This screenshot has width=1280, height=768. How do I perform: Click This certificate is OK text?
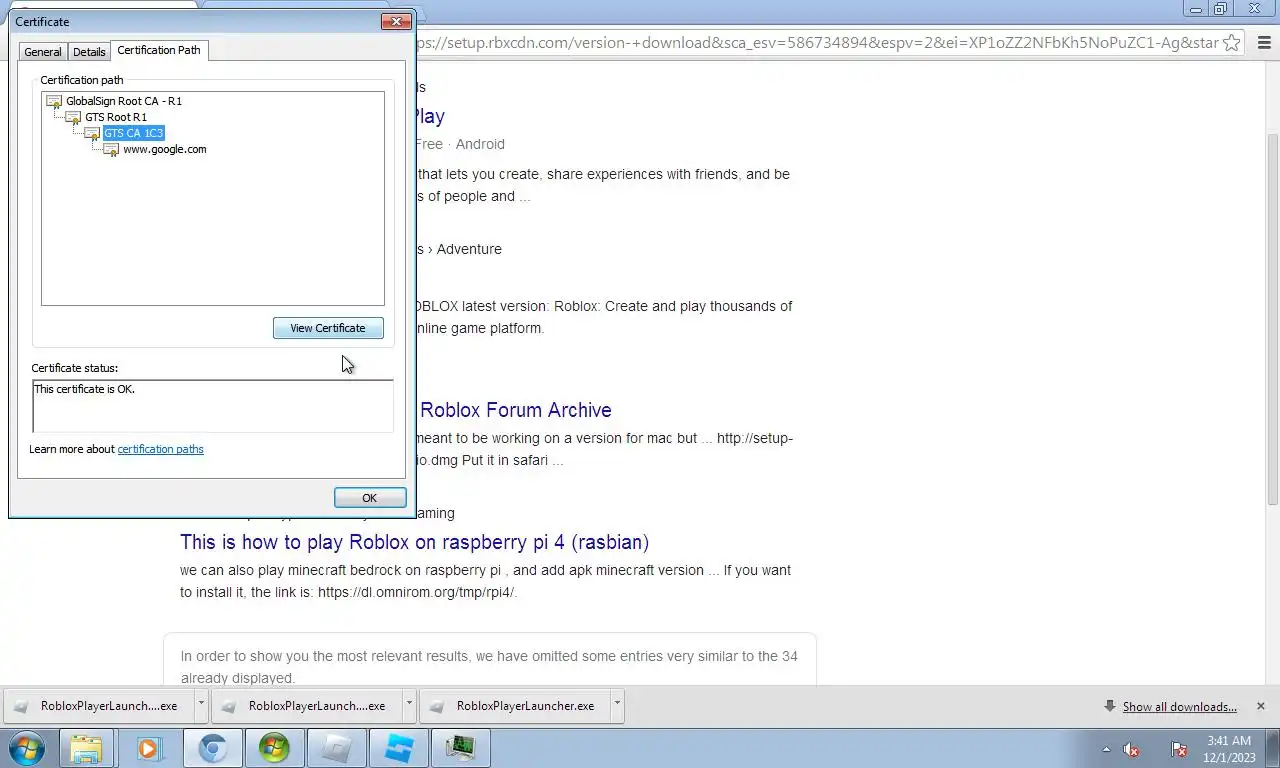coord(85,389)
